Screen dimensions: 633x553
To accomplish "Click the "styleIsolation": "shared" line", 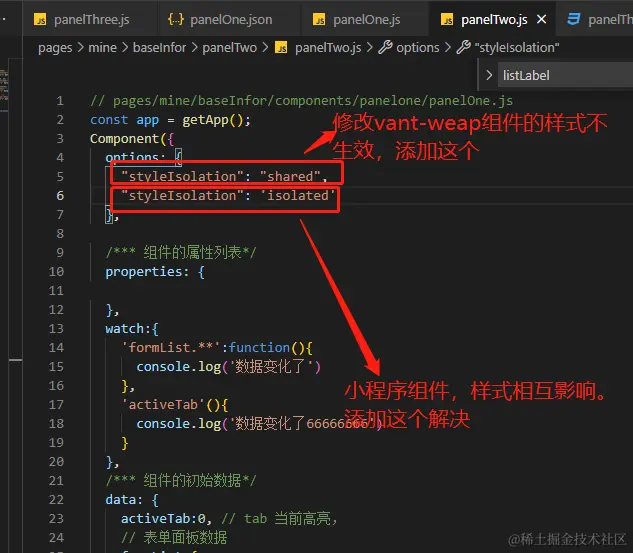I will point(224,176).
